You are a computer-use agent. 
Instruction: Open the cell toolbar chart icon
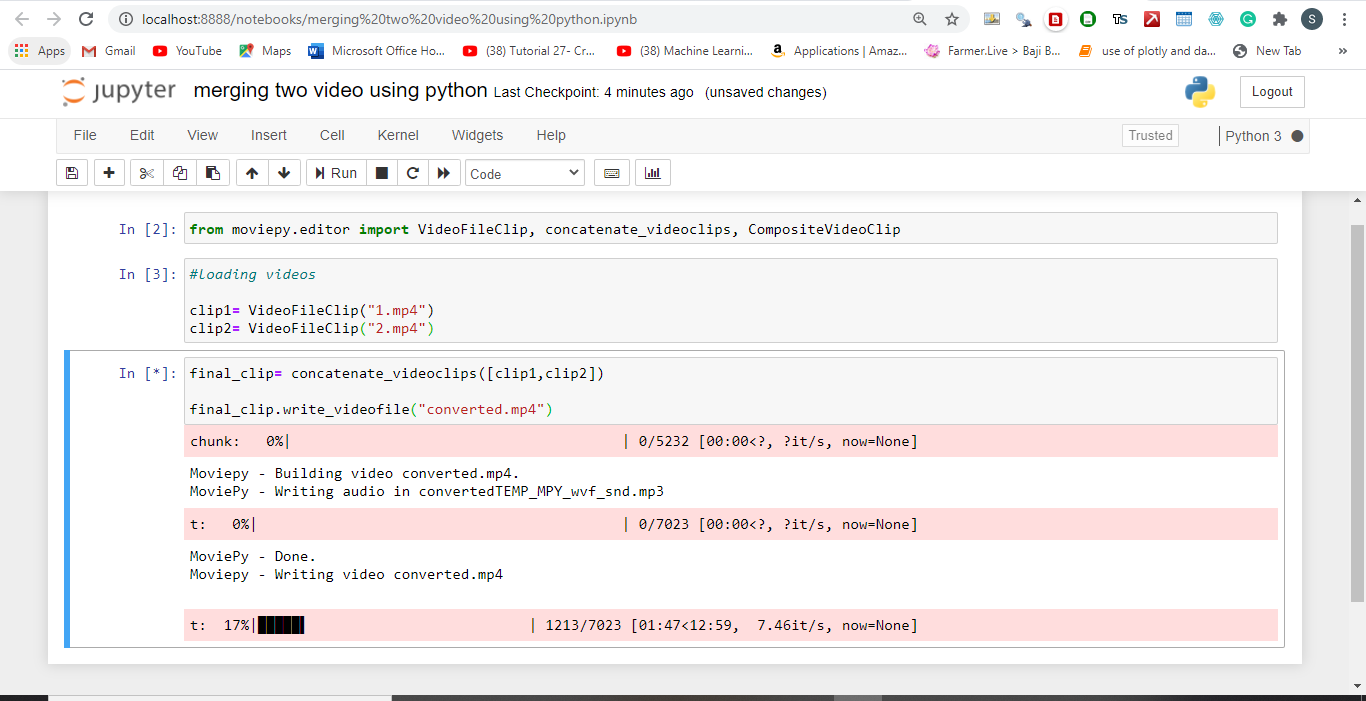[x=652, y=172]
